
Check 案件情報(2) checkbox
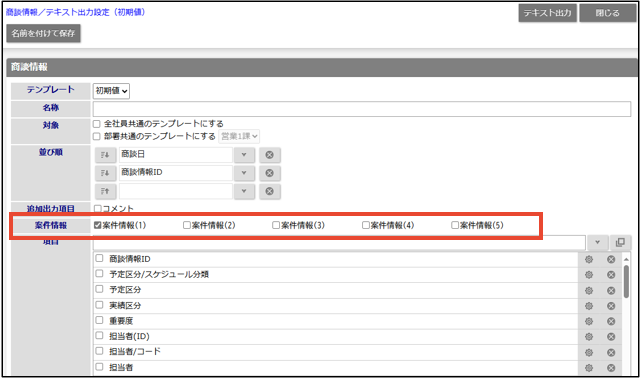tap(187, 225)
